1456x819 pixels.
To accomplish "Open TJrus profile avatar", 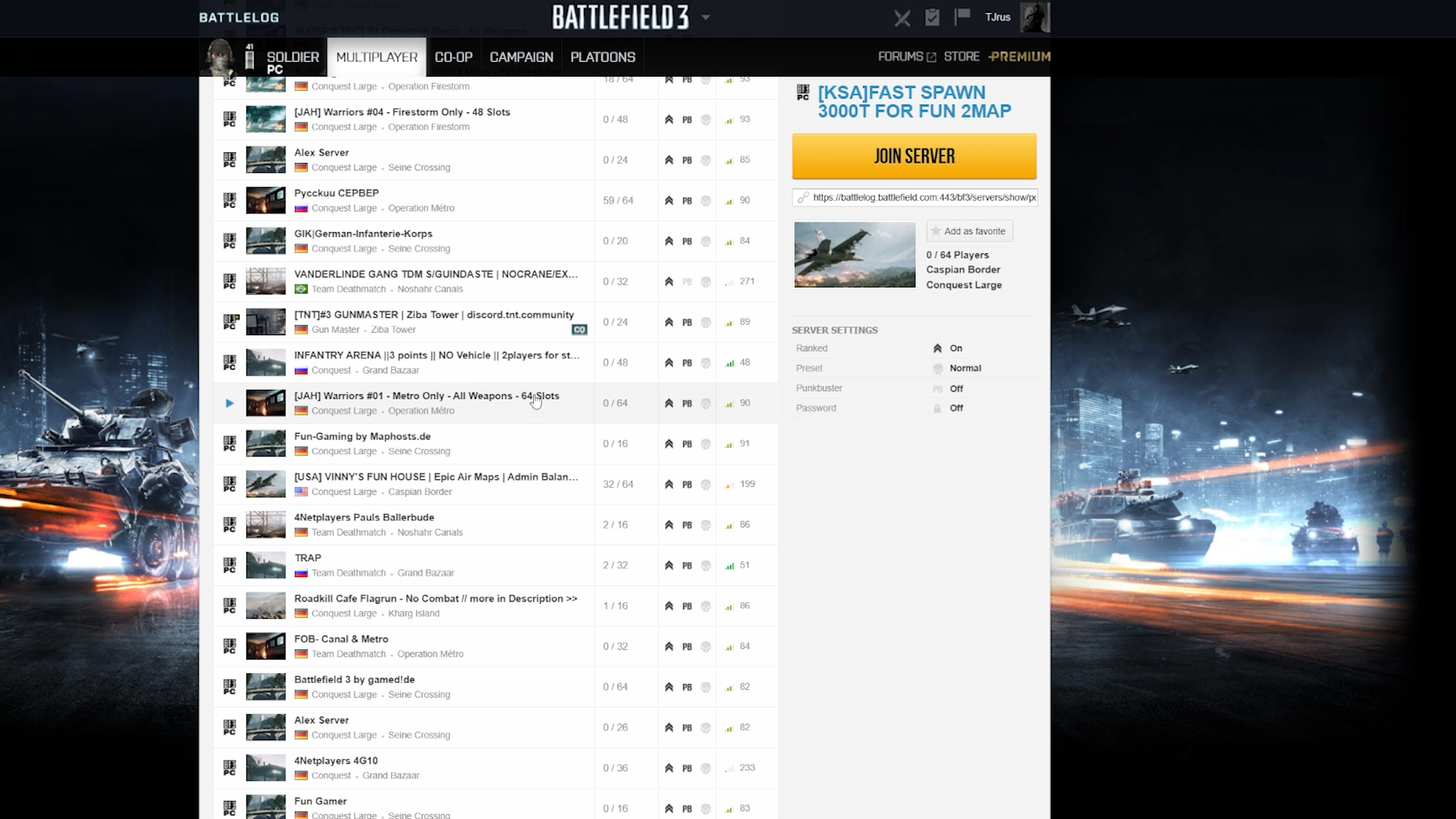I will point(1034,17).
